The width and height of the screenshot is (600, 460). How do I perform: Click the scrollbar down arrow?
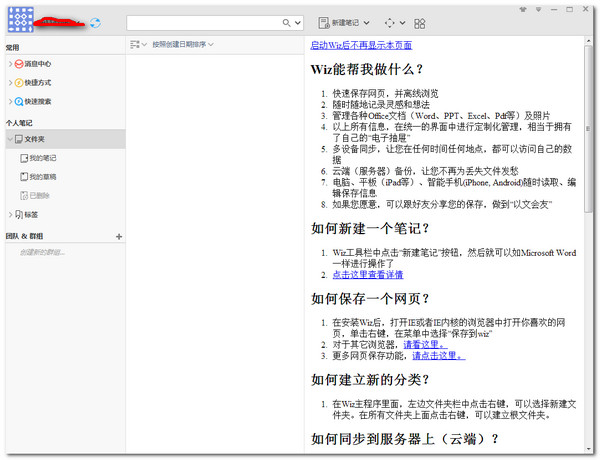(588, 449)
